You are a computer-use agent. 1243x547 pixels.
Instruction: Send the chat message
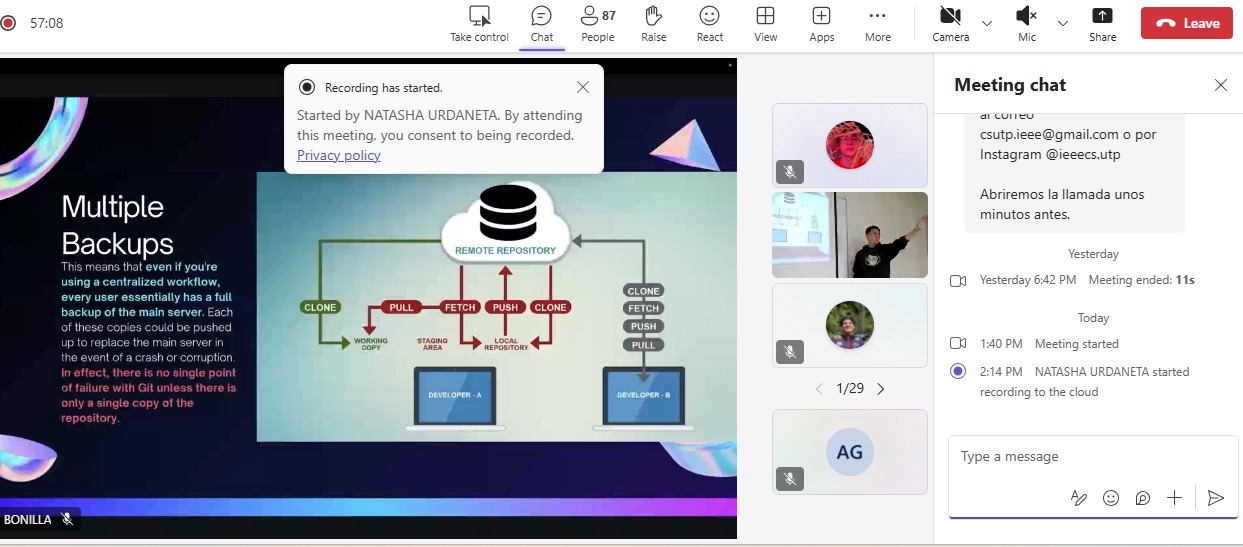(x=1215, y=498)
